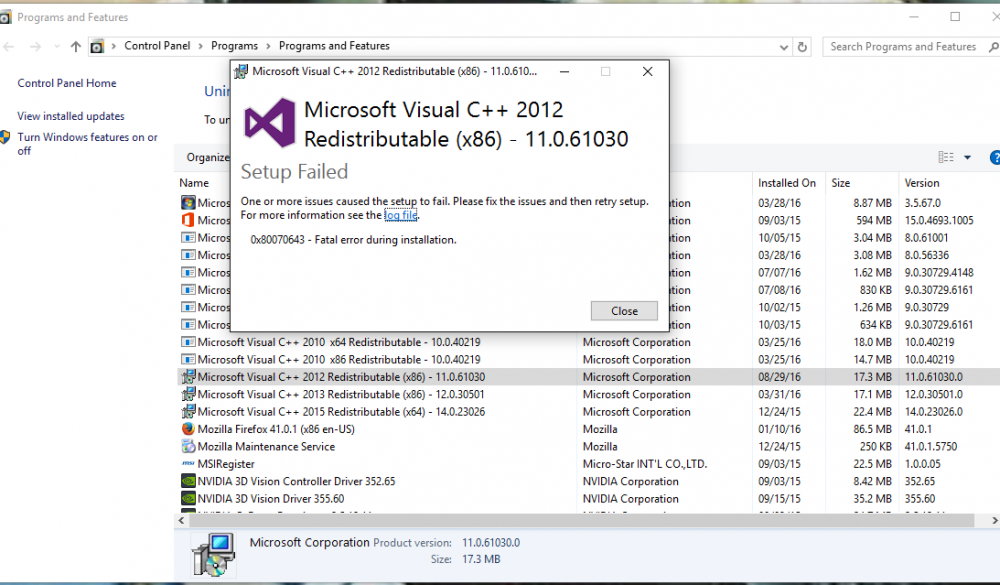Click the Visual C++ 2012 setup dialog icon

240,71
